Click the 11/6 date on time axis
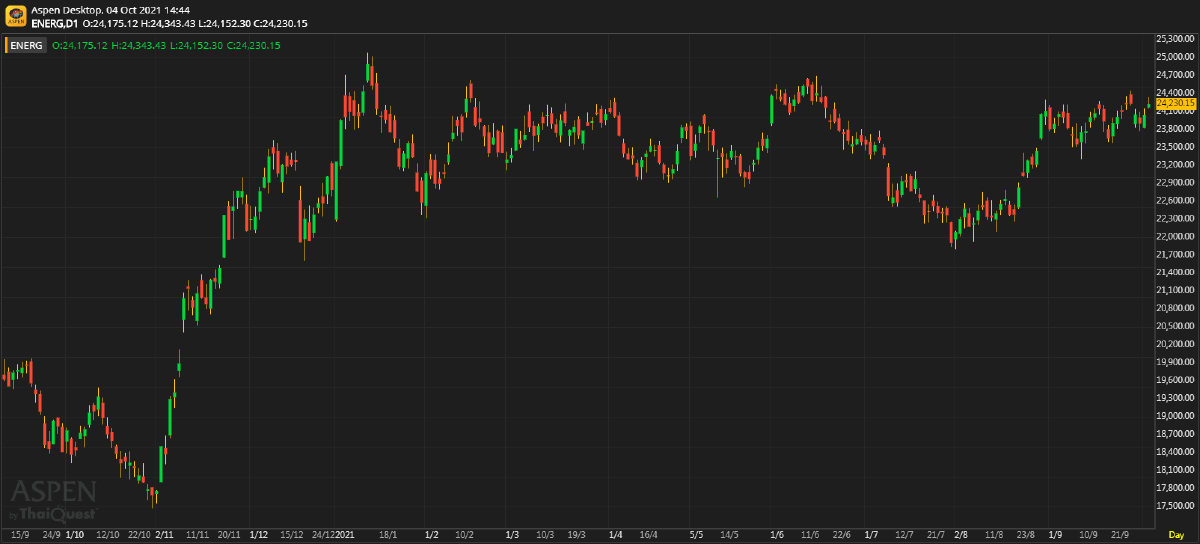The width and height of the screenshot is (1200, 544). [810, 535]
